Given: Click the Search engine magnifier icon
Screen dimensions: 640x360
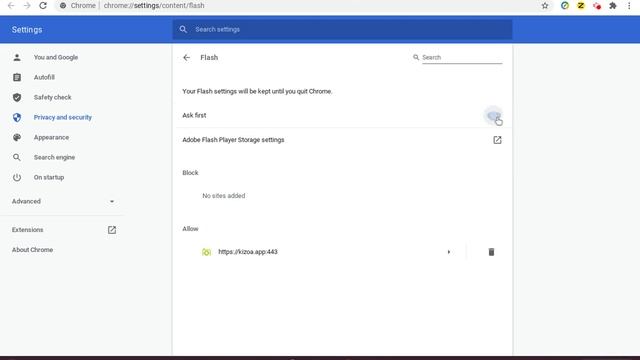Looking at the screenshot, I should pyautogui.click(x=17, y=157).
